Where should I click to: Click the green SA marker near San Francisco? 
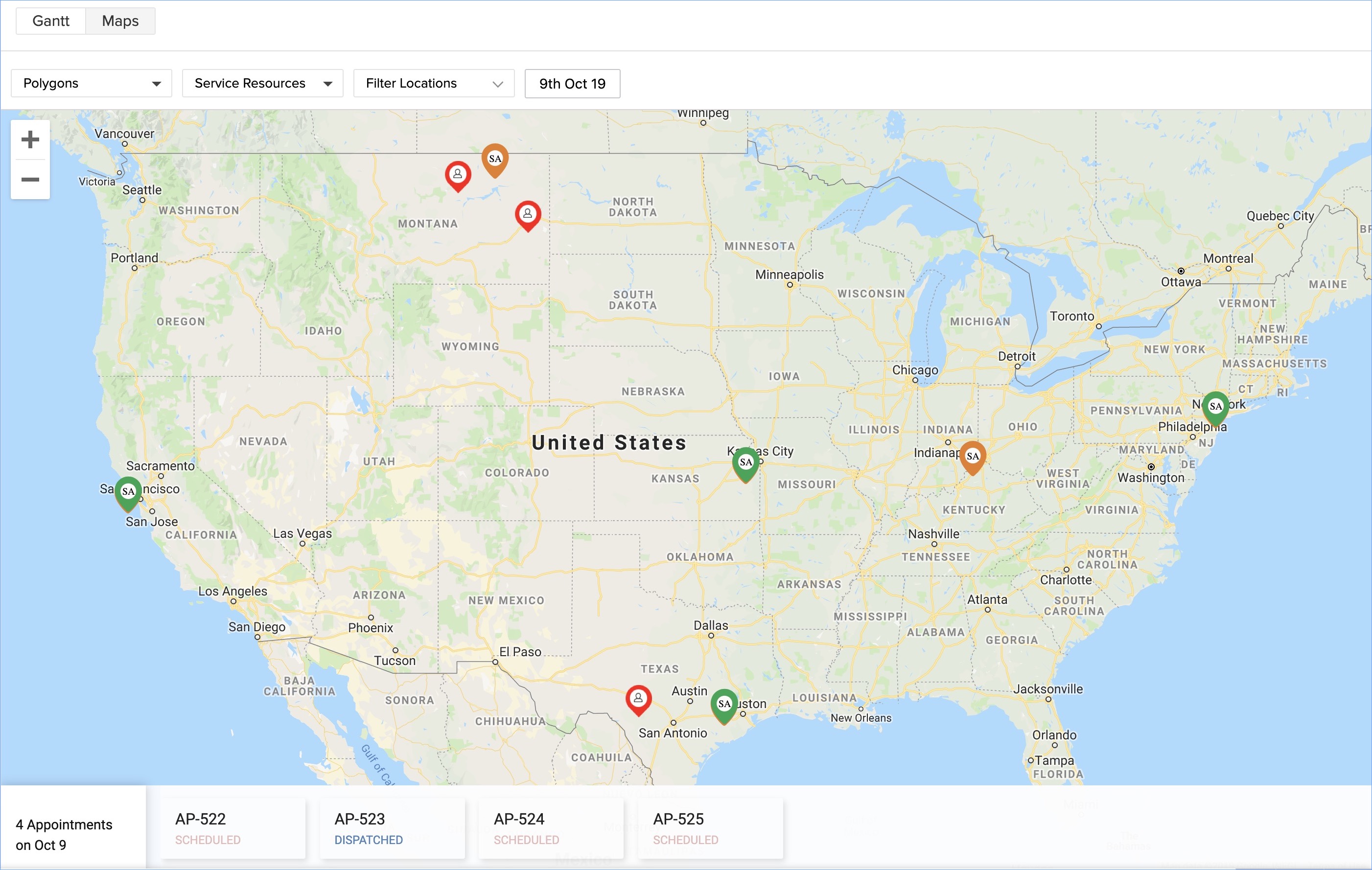point(128,492)
